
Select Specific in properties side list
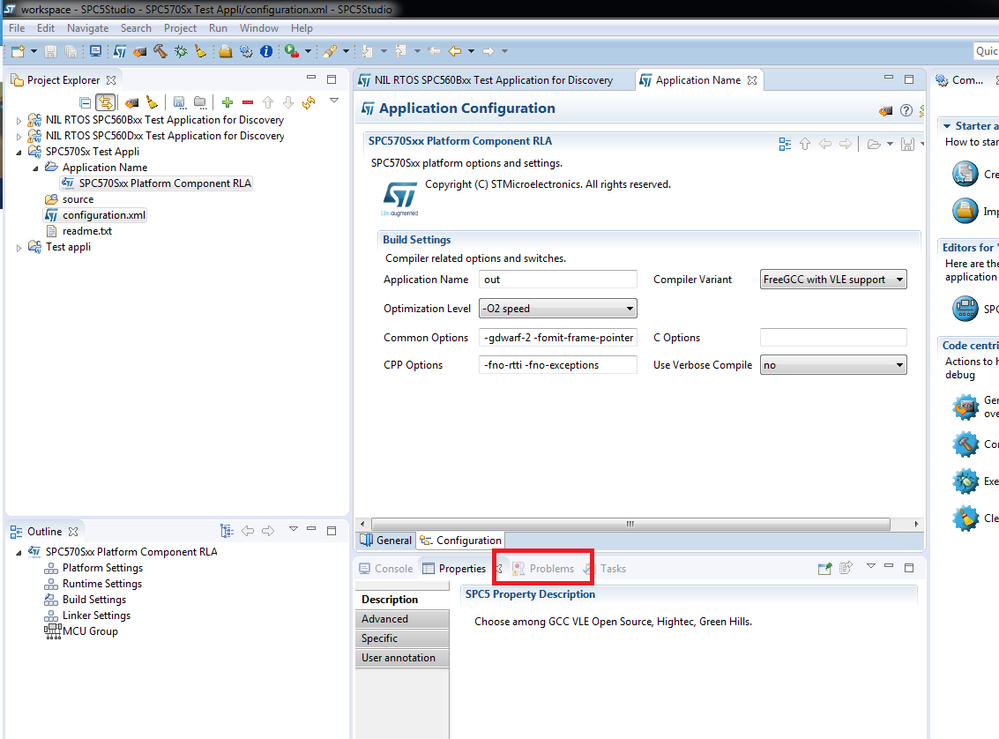402,638
